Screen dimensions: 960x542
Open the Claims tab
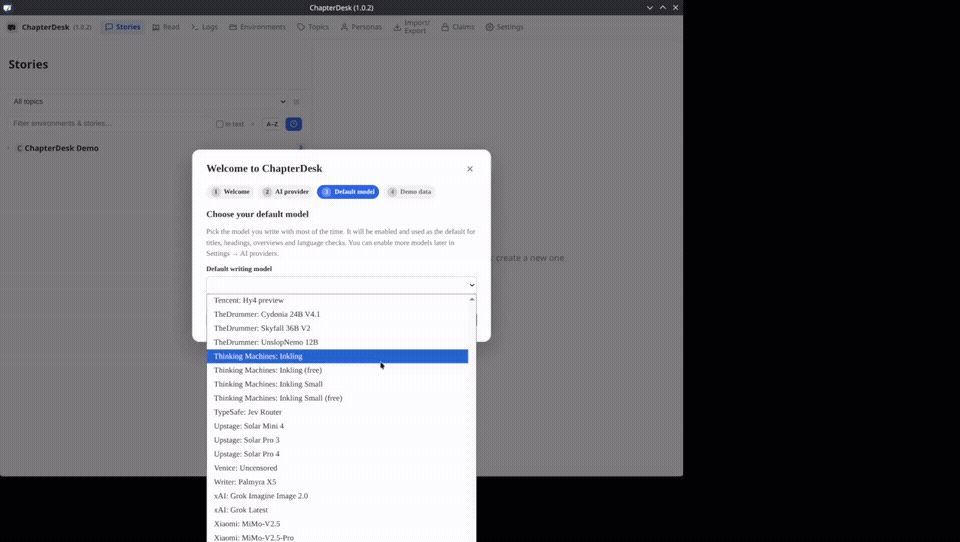coord(457,27)
